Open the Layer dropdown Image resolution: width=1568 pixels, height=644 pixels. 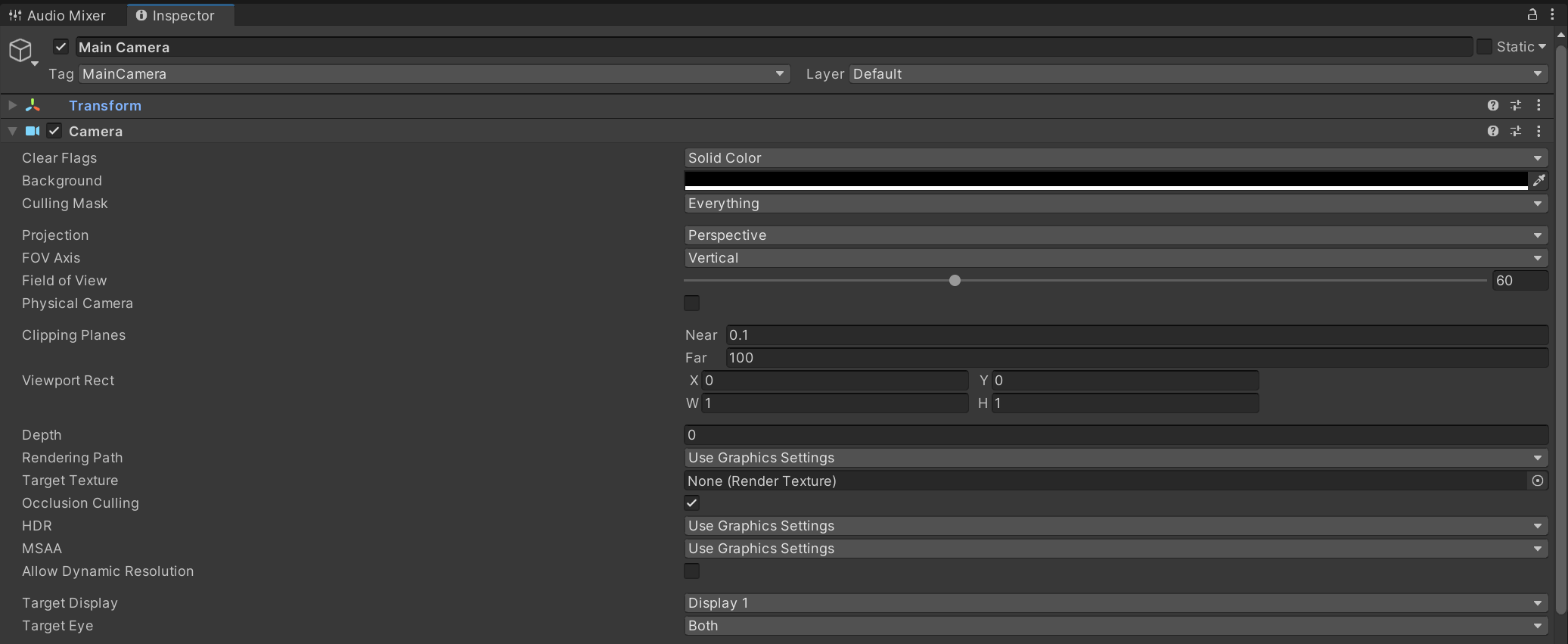click(1198, 73)
